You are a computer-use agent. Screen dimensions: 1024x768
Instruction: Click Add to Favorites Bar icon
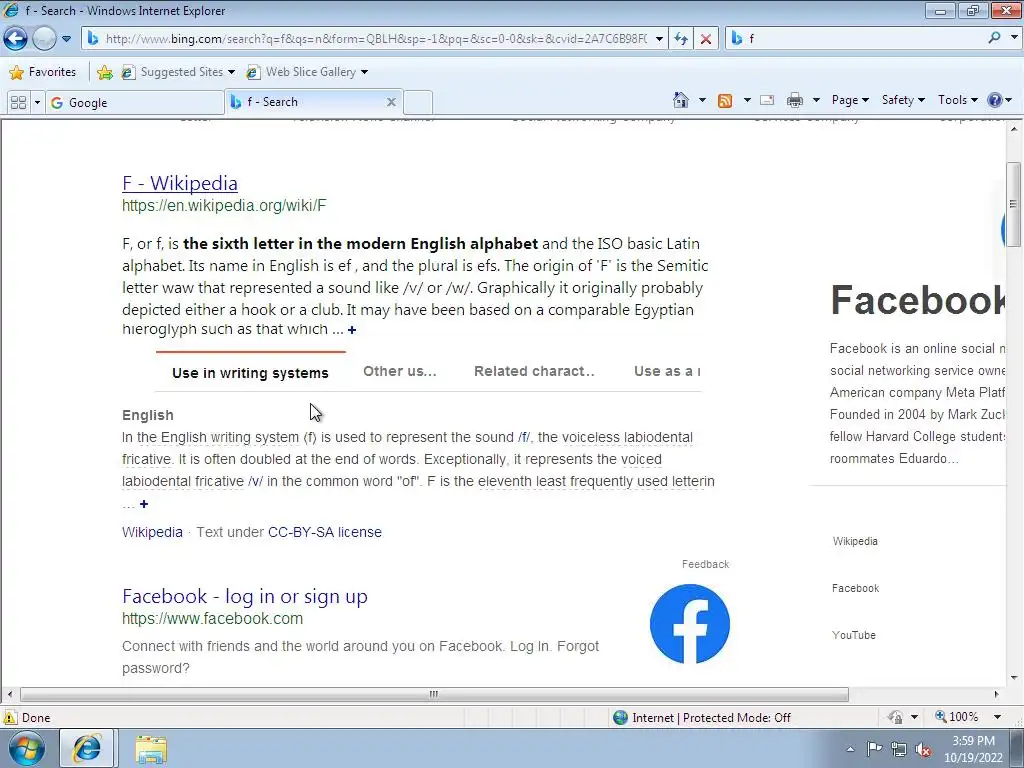pyautogui.click(x=104, y=72)
